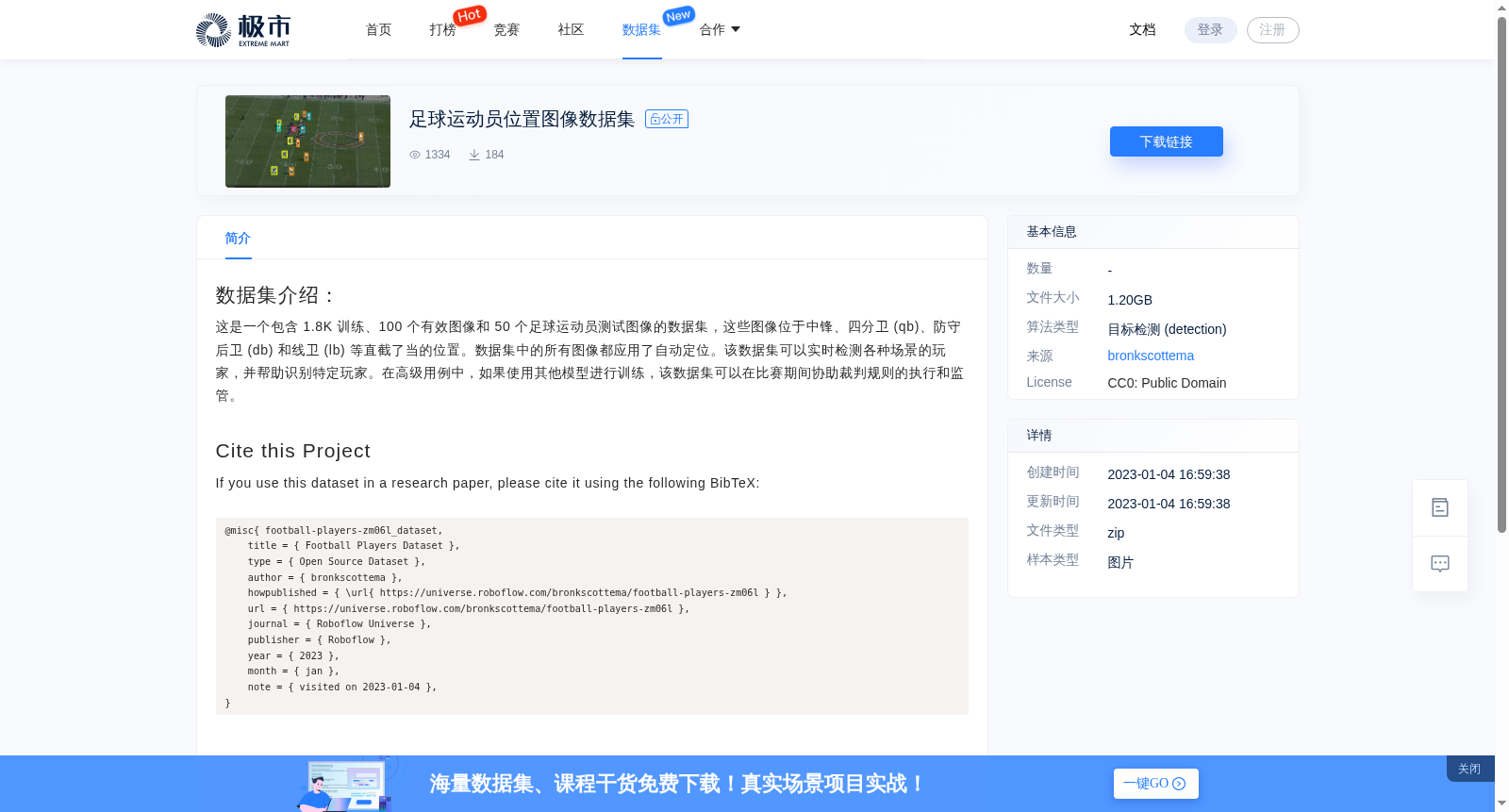Go to 首页 home page
The height and width of the screenshot is (812, 1509).
[379, 30]
